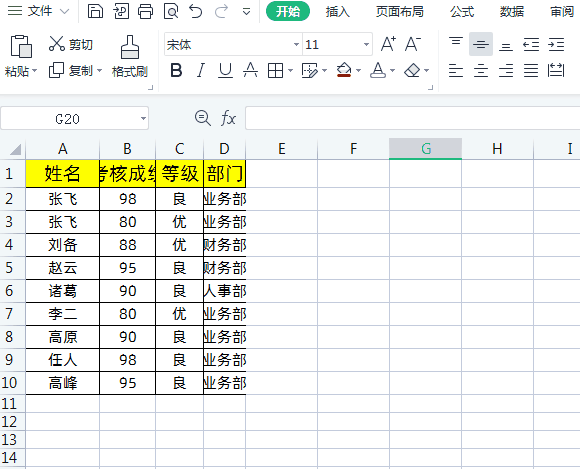Expand the arrow next to 文件
This screenshot has height=469, width=580.
tap(65, 11)
